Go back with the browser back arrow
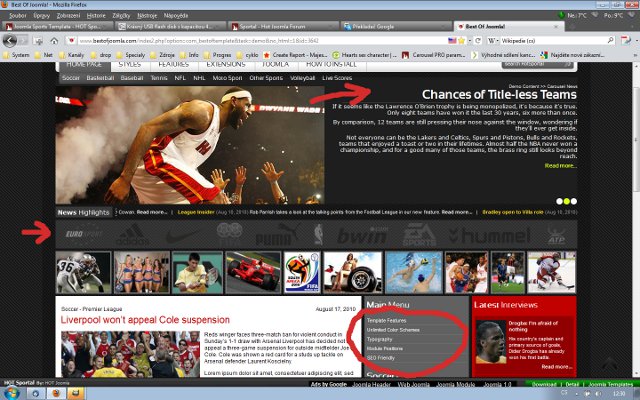Image resolution: width=640 pixels, height=400 pixels. click(10, 40)
